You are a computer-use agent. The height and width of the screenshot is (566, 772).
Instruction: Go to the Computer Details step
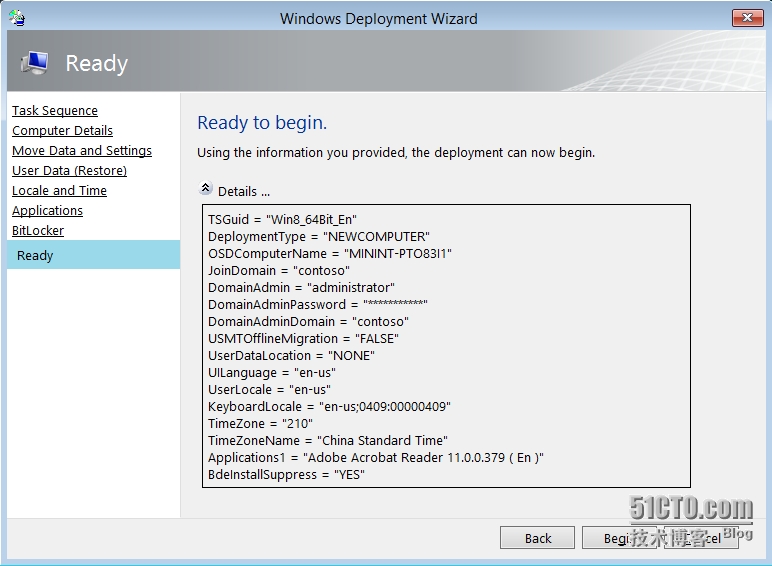(x=63, y=130)
